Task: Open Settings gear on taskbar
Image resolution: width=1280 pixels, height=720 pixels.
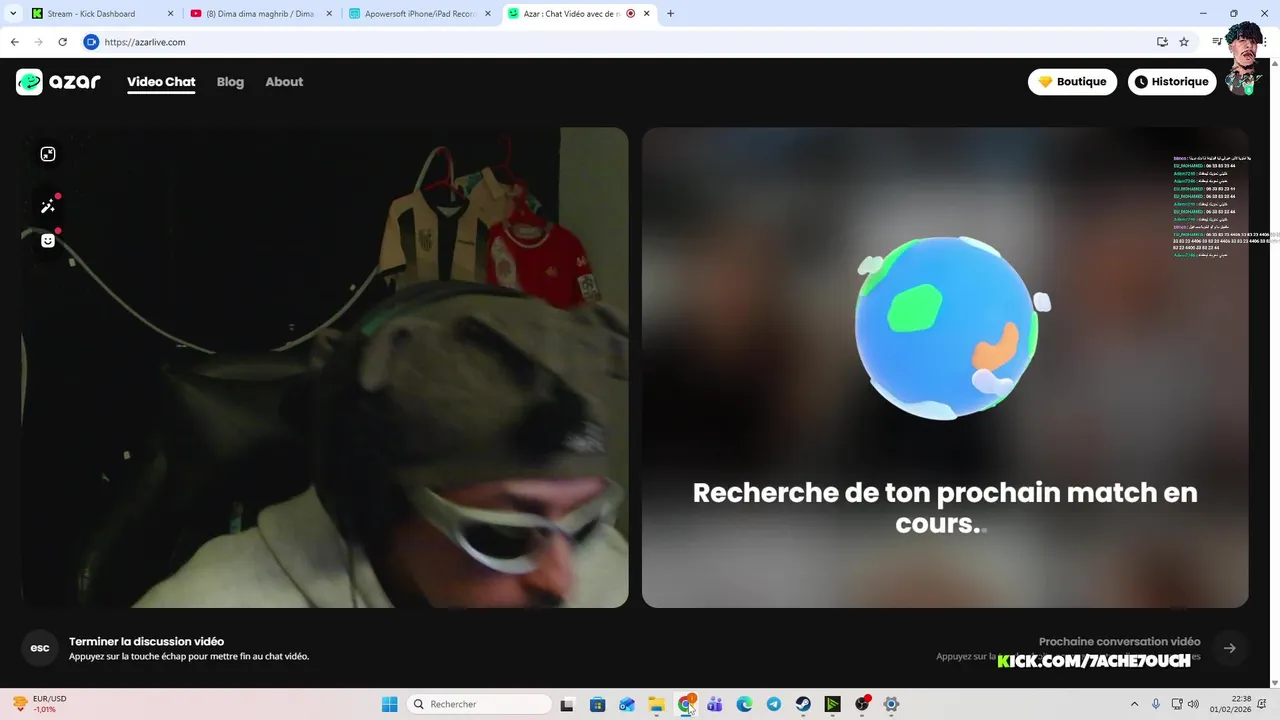Action: [x=891, y=704]
